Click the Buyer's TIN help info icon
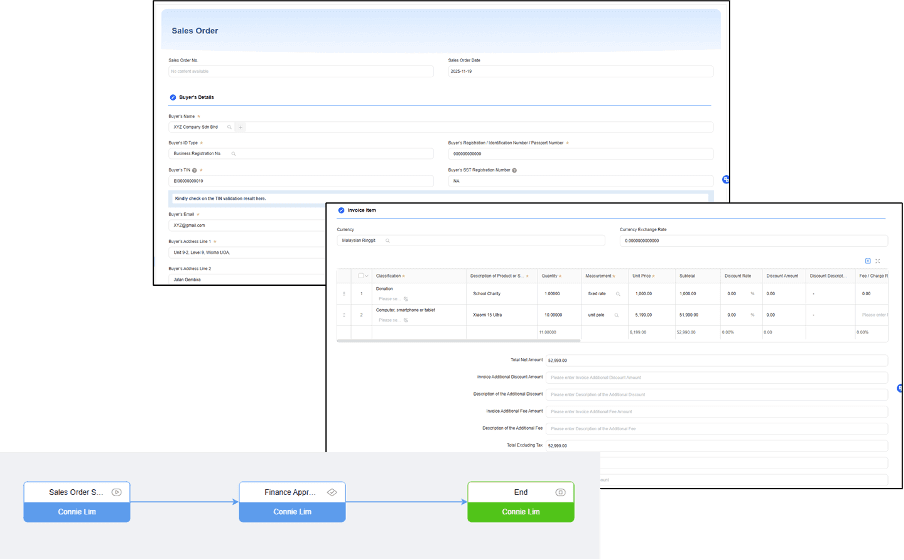 tap(194, 170)
